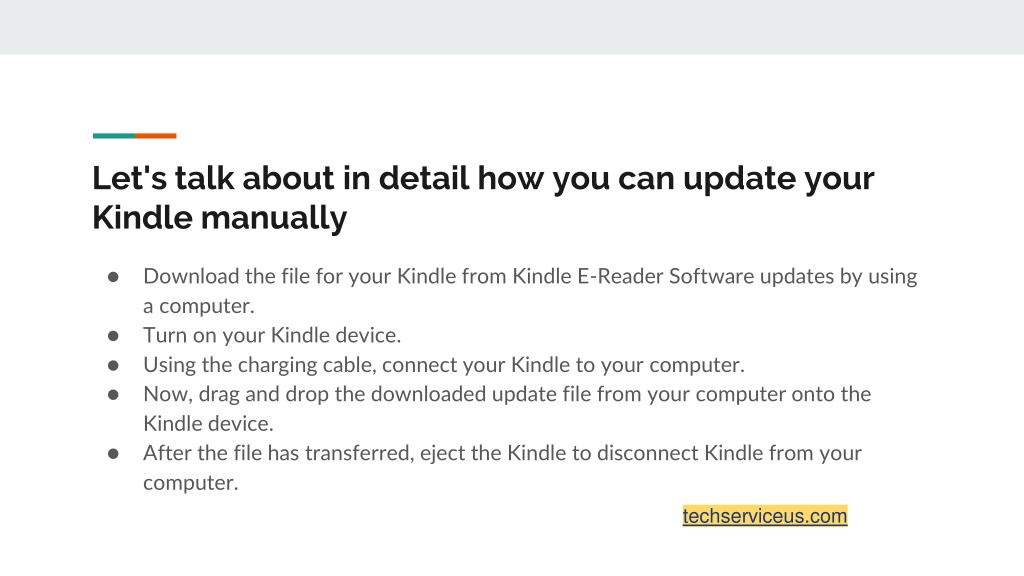1024x576 pixels.
Task: Click the bullet dot before "Turn on your Kindle"
Action: coord(113,336)
